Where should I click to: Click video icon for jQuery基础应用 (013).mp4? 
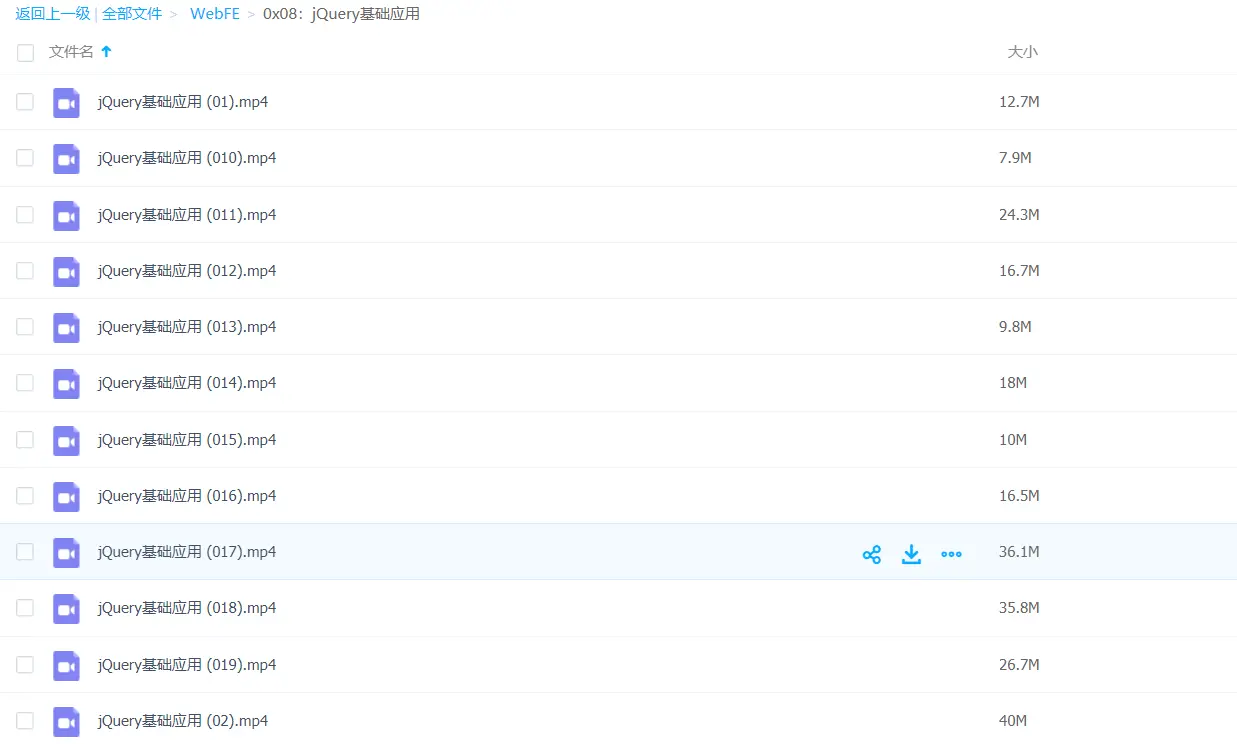(66, 327)
